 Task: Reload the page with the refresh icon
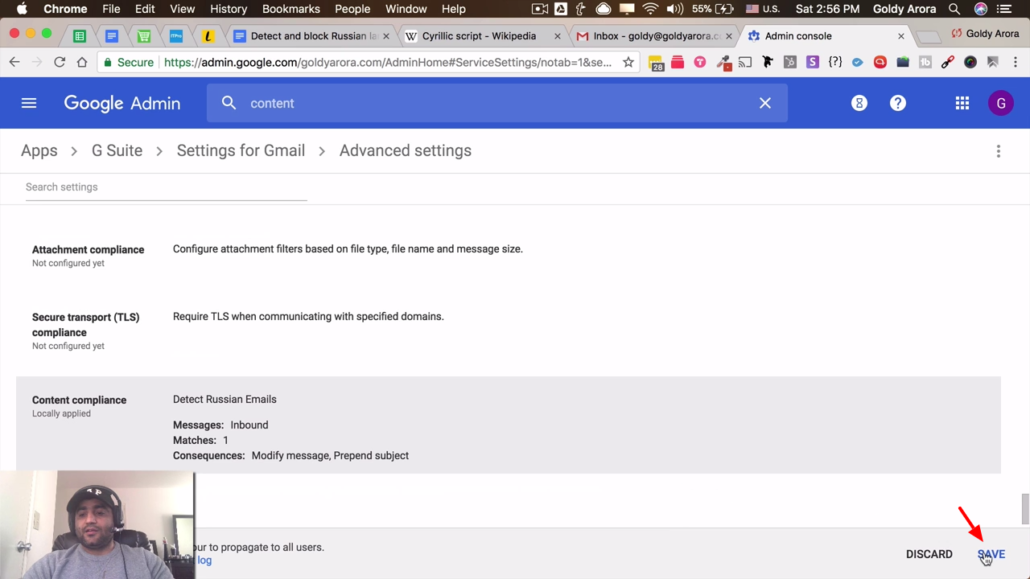click(x=59, y=62)
